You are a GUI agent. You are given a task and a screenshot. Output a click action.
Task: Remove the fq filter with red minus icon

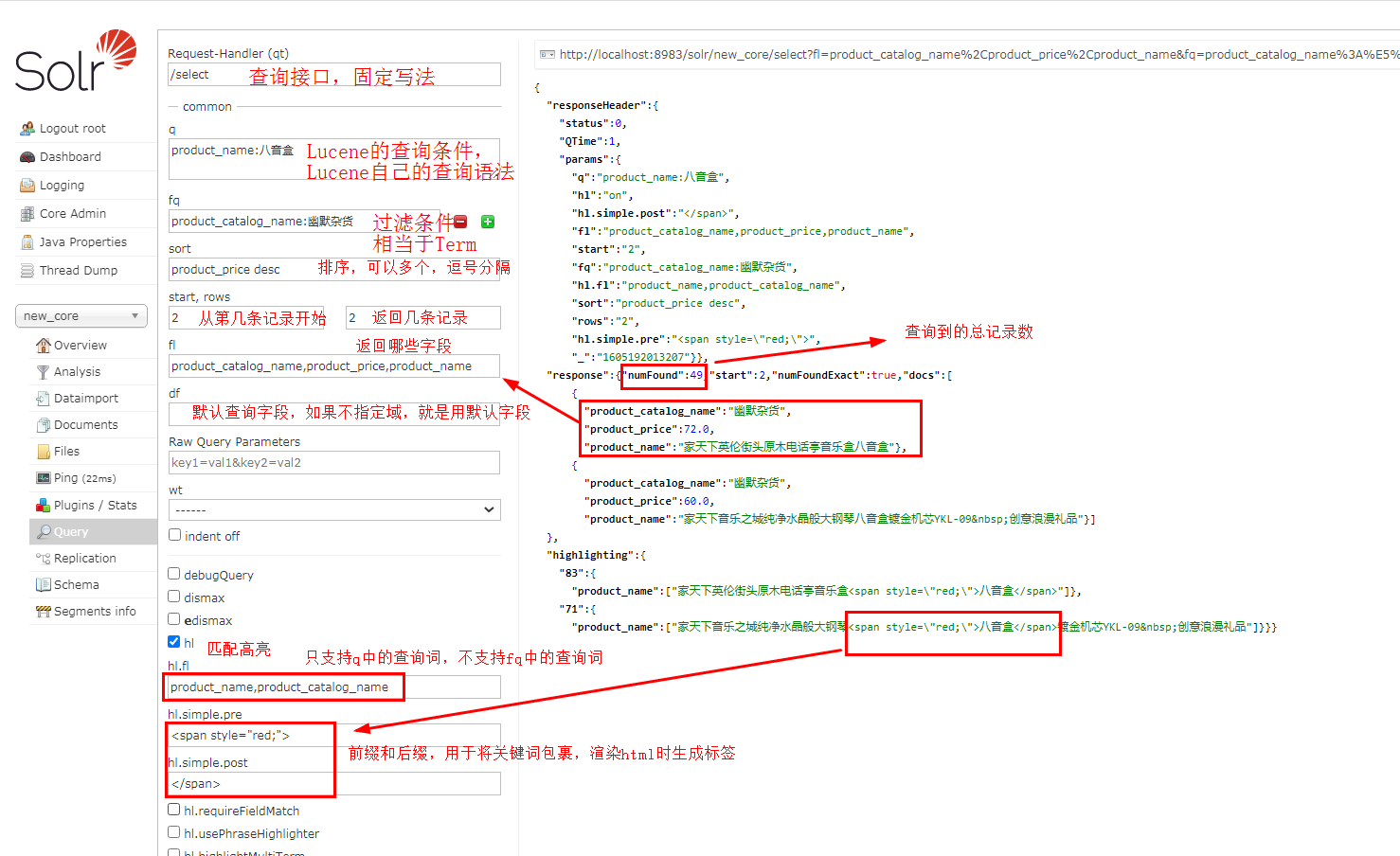[460, 222]
